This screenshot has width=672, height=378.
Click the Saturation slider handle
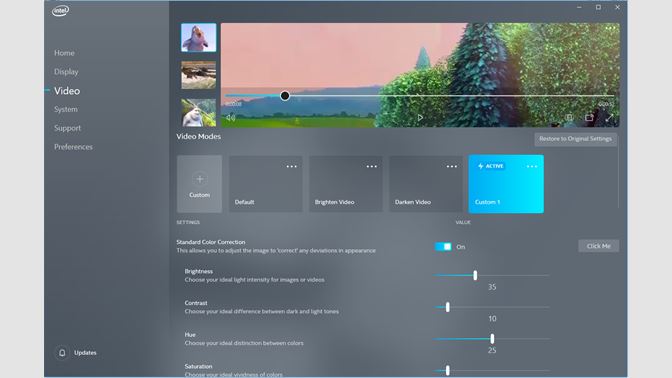[447, 370]
